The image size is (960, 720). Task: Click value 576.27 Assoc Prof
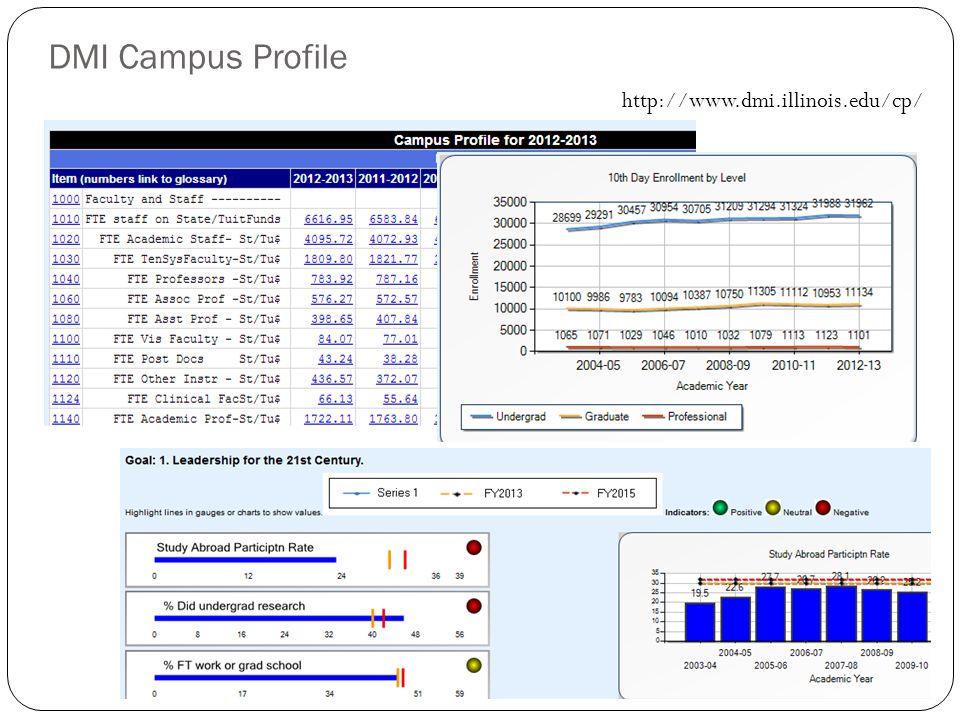[x=332, y=299]
